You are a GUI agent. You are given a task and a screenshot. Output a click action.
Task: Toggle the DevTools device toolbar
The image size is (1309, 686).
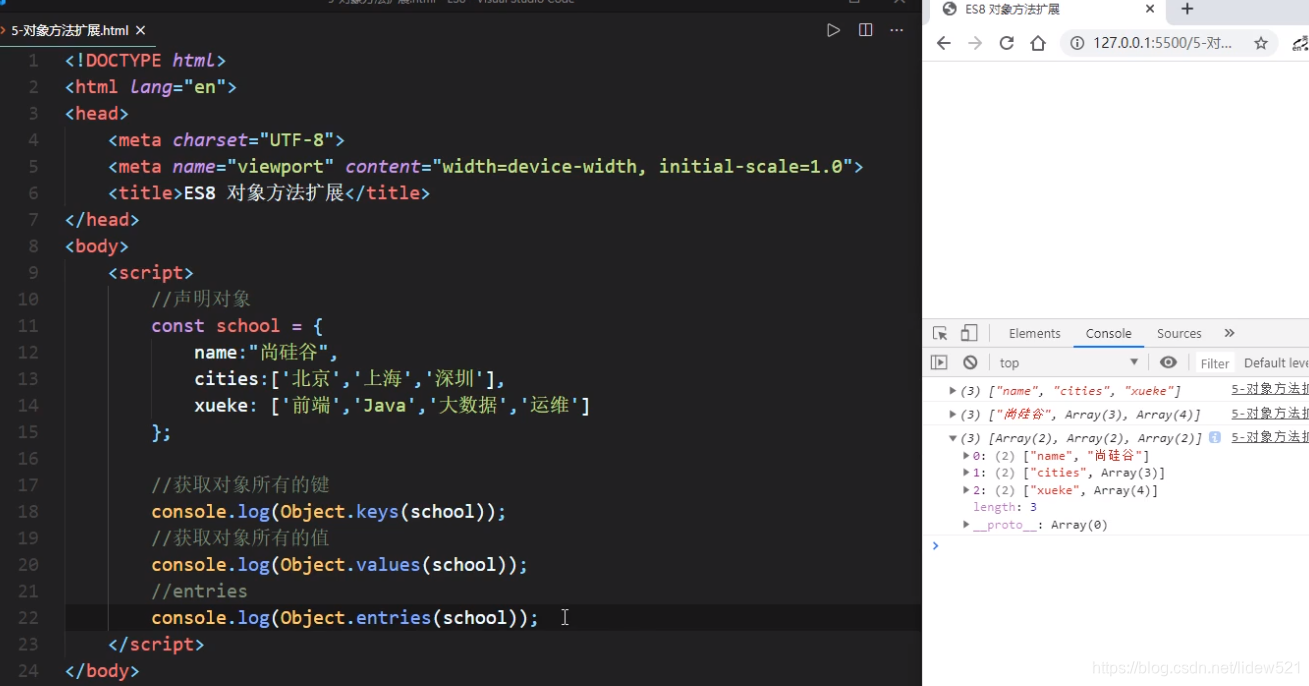(x=969, y=333)
